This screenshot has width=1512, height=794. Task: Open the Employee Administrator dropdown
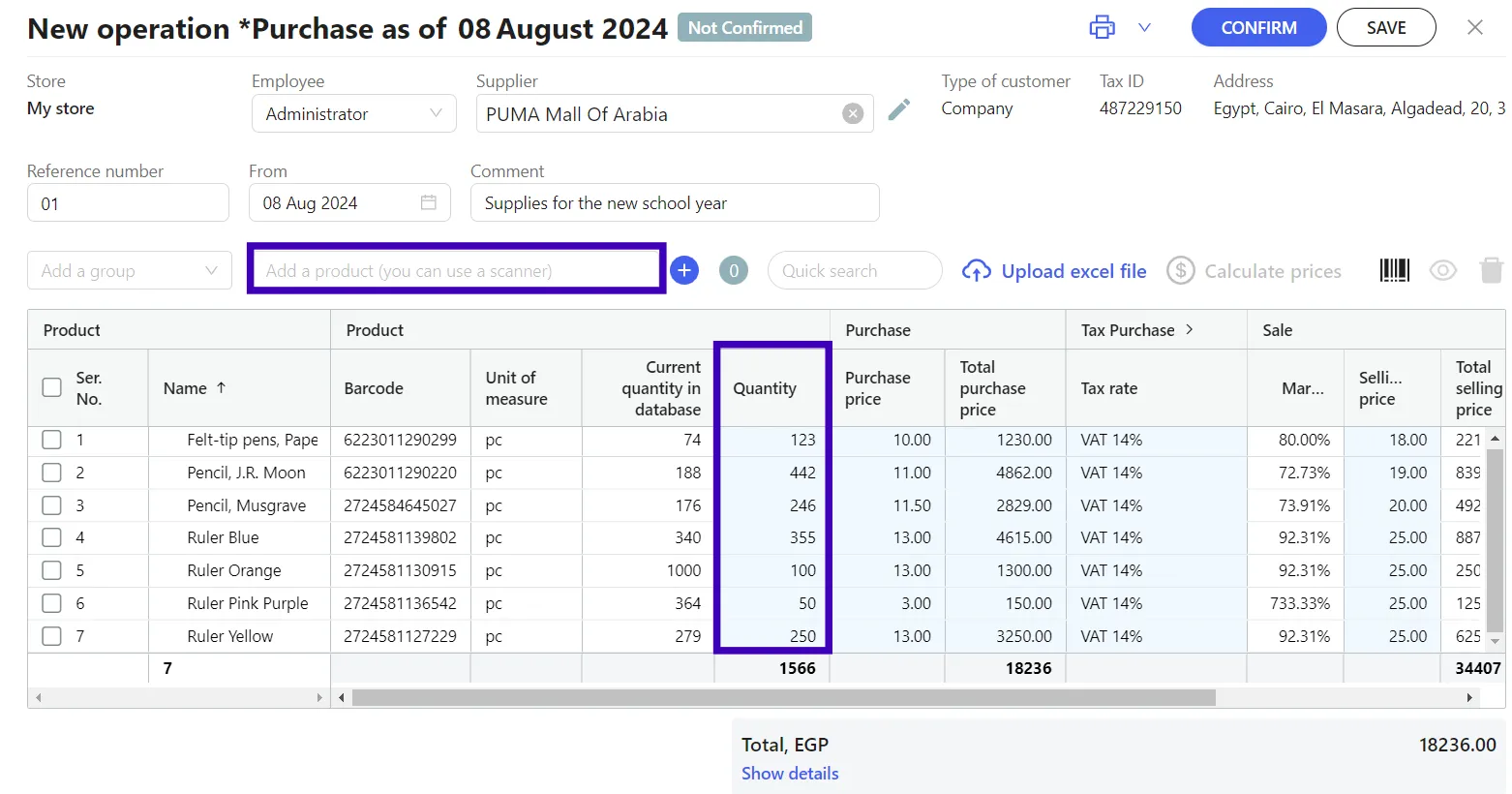pyautogui.click(x=354, y=113)
